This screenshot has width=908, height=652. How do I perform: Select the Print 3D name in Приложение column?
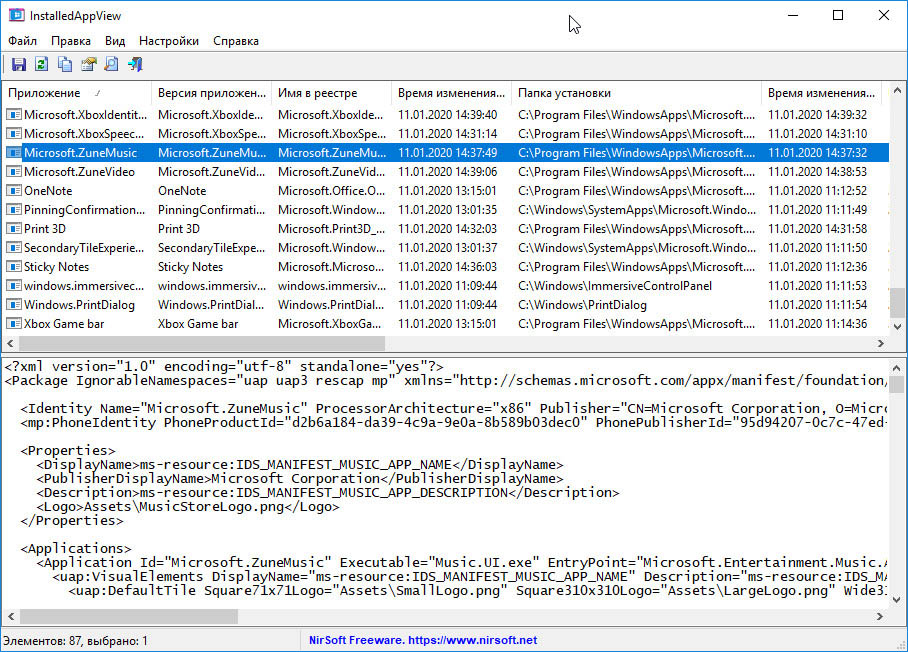(45, 229)
